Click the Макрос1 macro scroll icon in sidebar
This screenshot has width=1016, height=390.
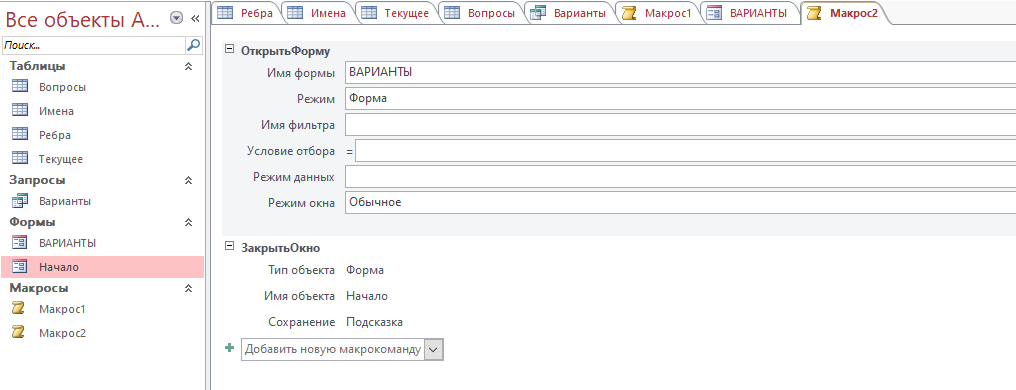point(20,309)
